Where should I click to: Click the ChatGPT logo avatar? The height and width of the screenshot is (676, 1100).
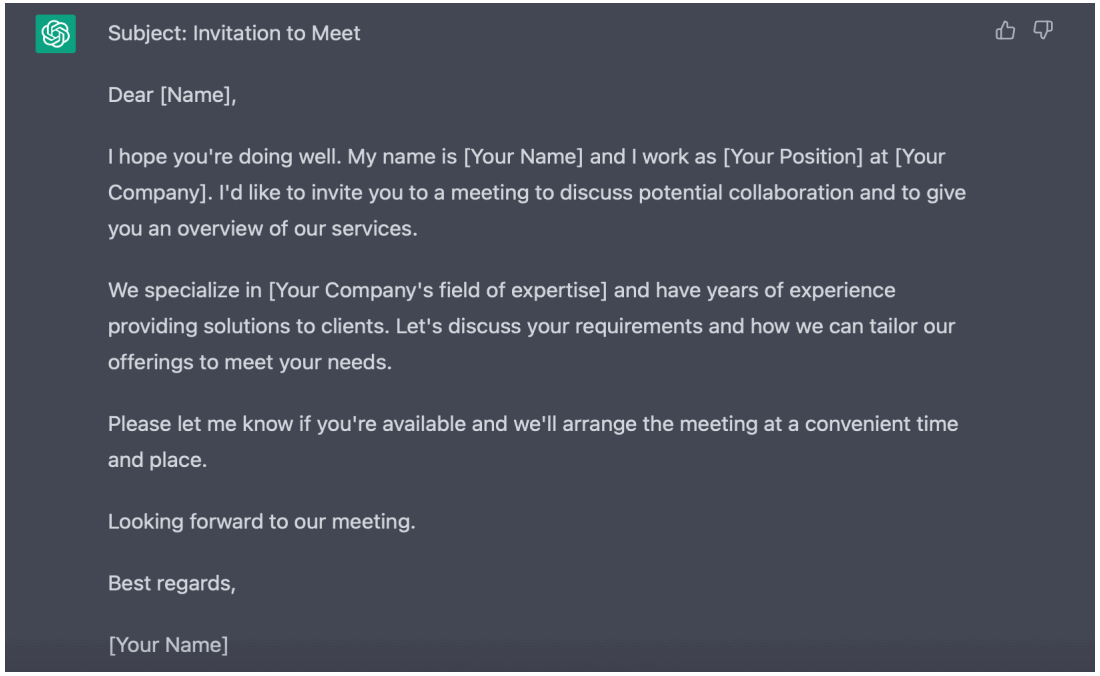click(55, 34)
